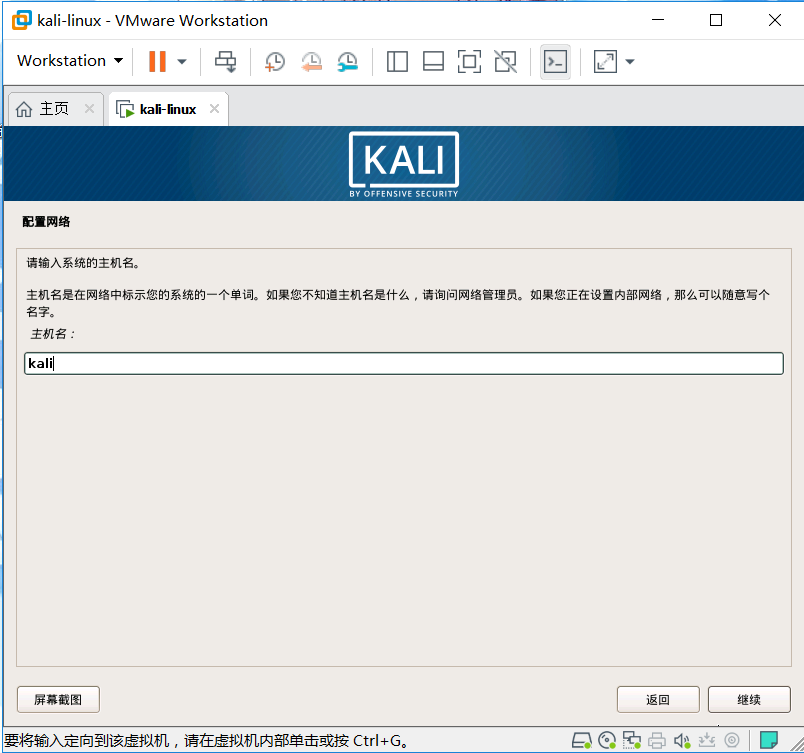Toggle the thumbnail bar view
This screenshot has height=753, width=804.
click(x=433, y=62)
